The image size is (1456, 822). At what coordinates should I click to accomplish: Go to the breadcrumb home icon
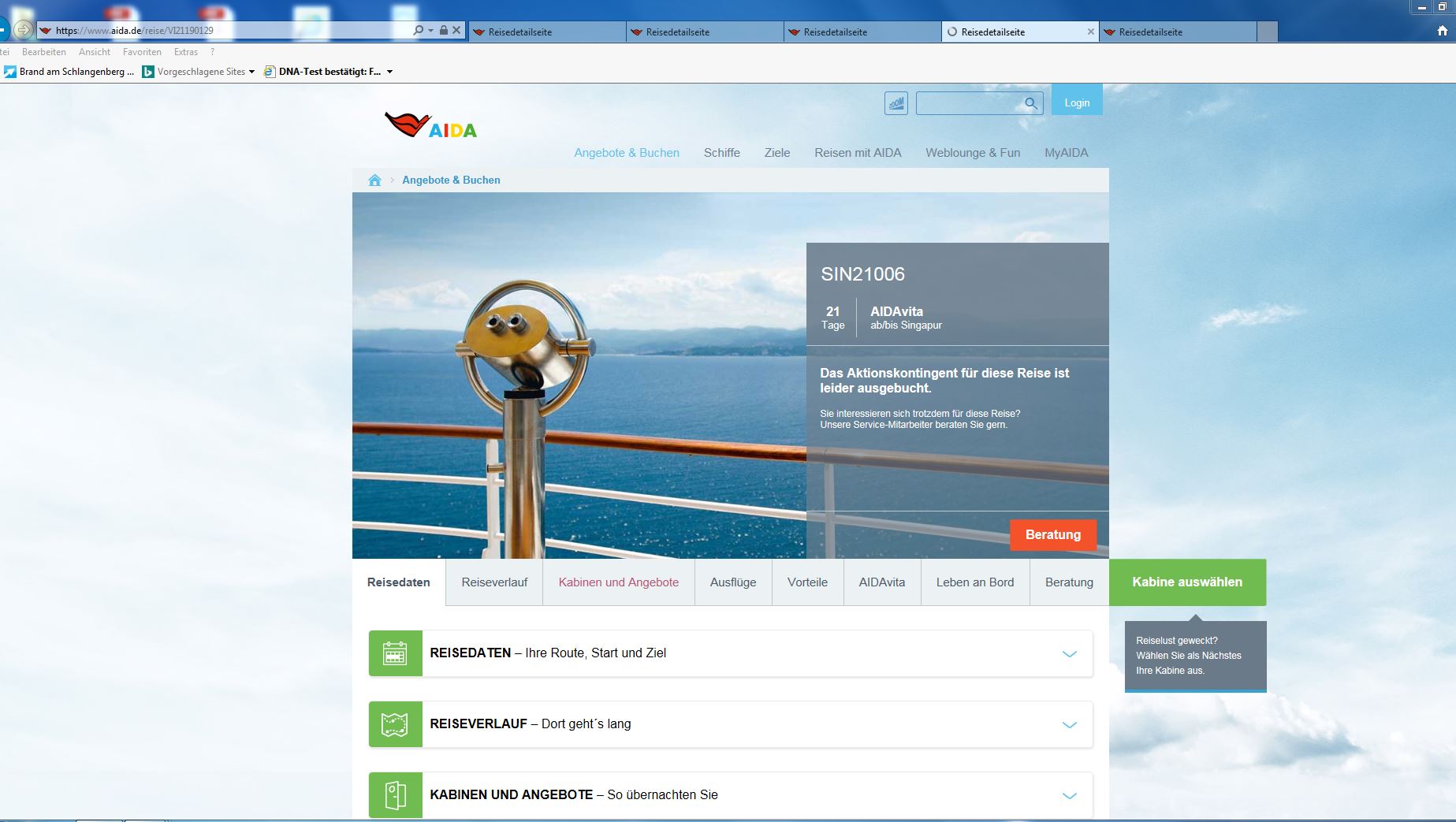(374, 180)
